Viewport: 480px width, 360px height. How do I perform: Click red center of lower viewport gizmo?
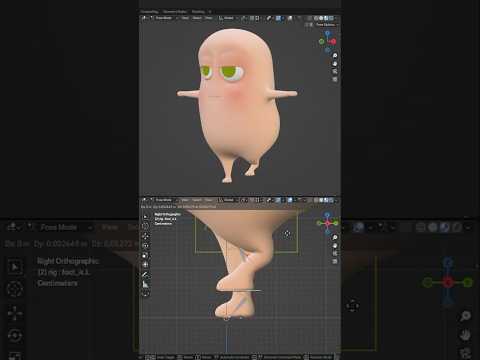[327, 223]
